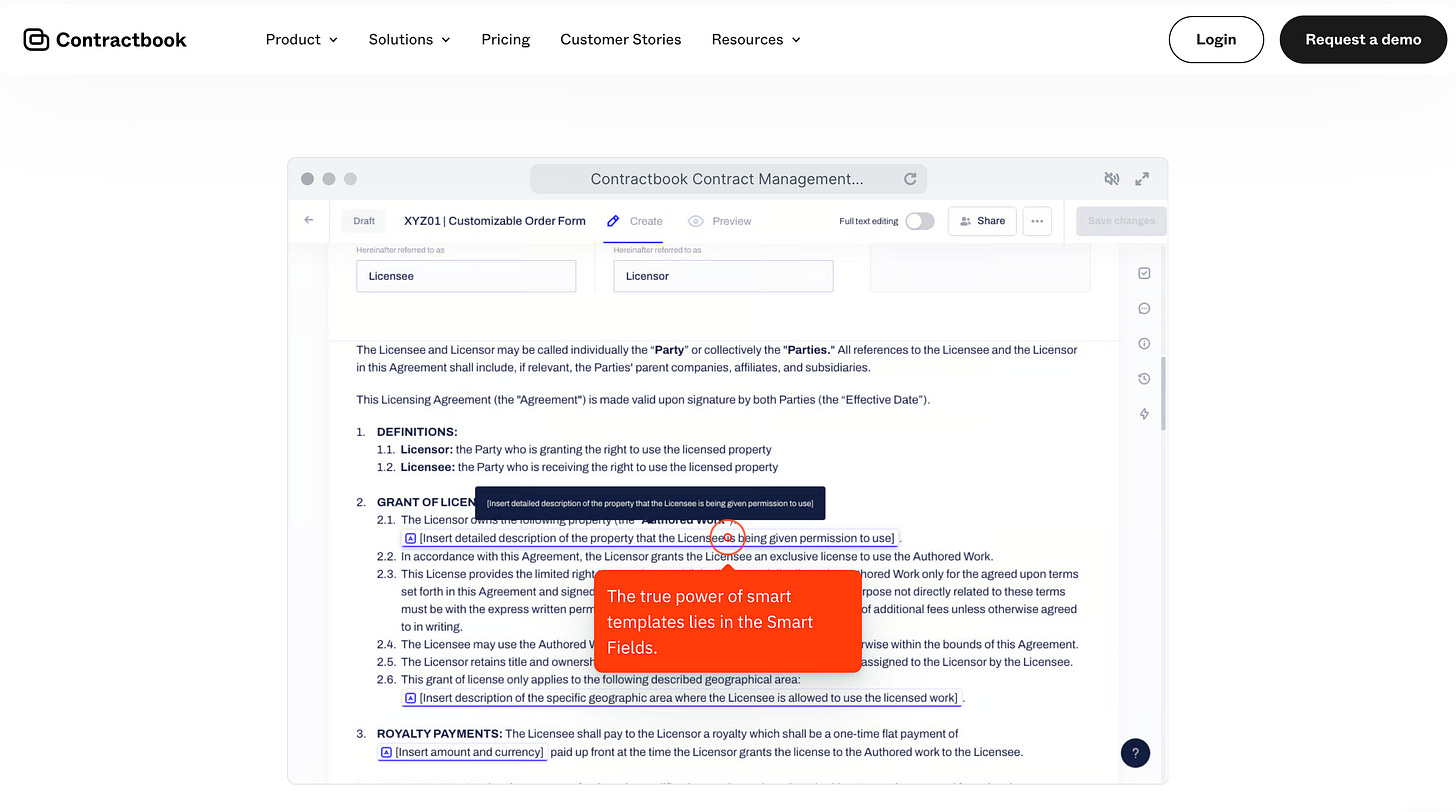Screen dimensions: 1456x812
Task: Click the smart field icon before property description
Action: (x=410, y=539)
